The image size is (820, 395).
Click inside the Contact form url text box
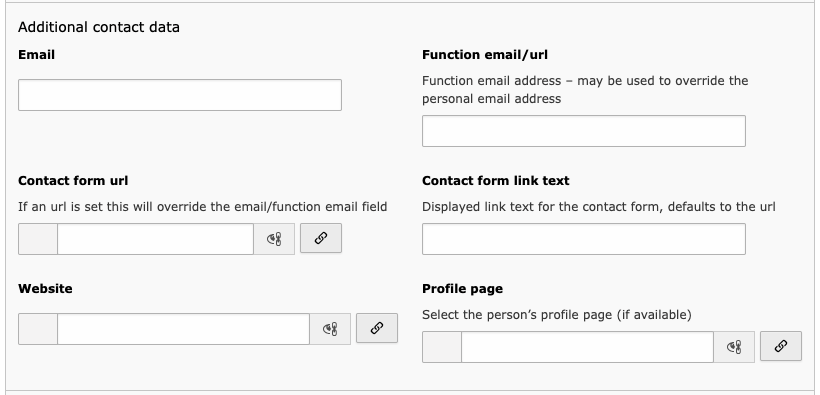155,239
